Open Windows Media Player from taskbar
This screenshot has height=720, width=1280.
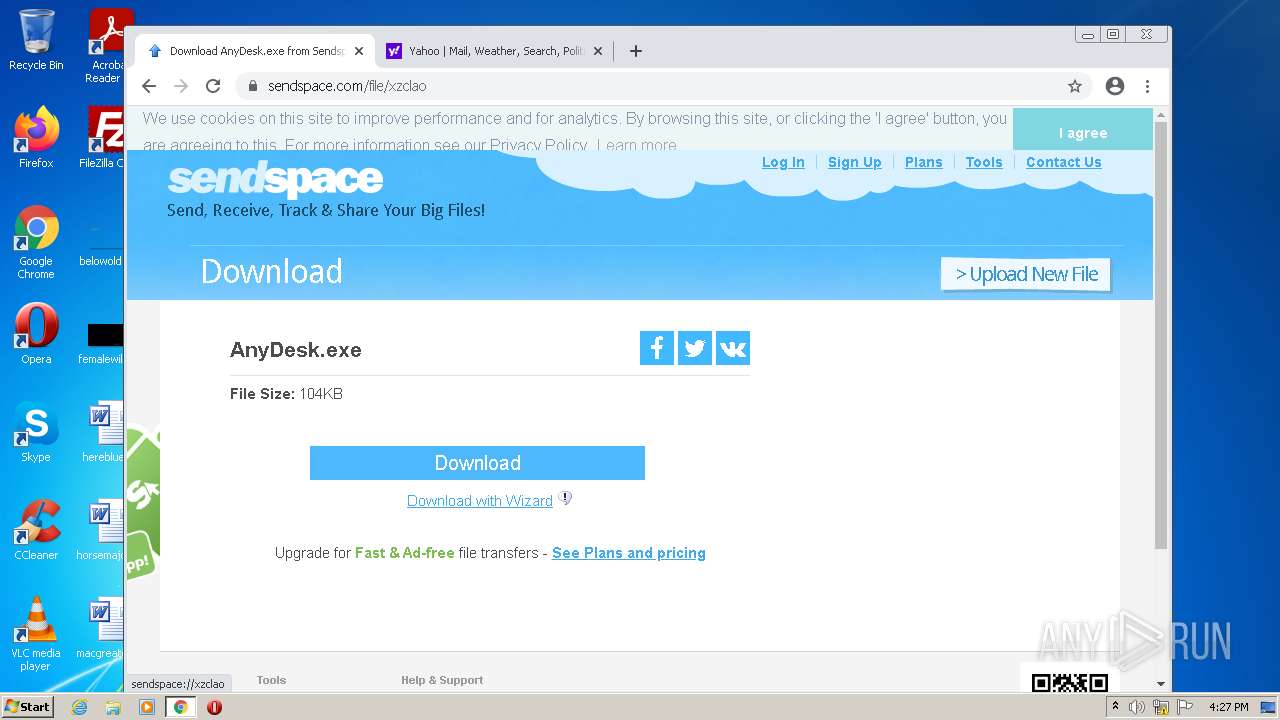pos(147,707)
